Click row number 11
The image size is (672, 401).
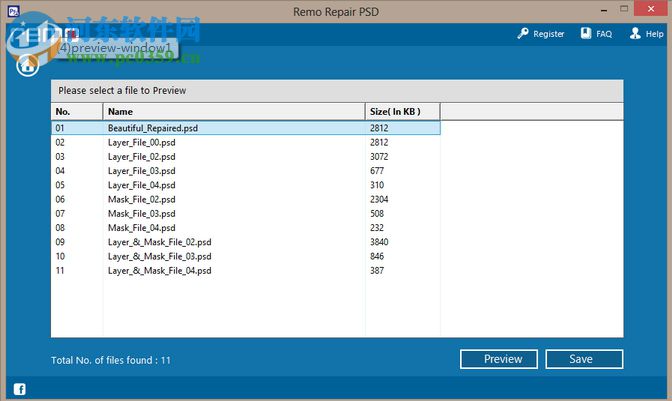pos(60,270)
